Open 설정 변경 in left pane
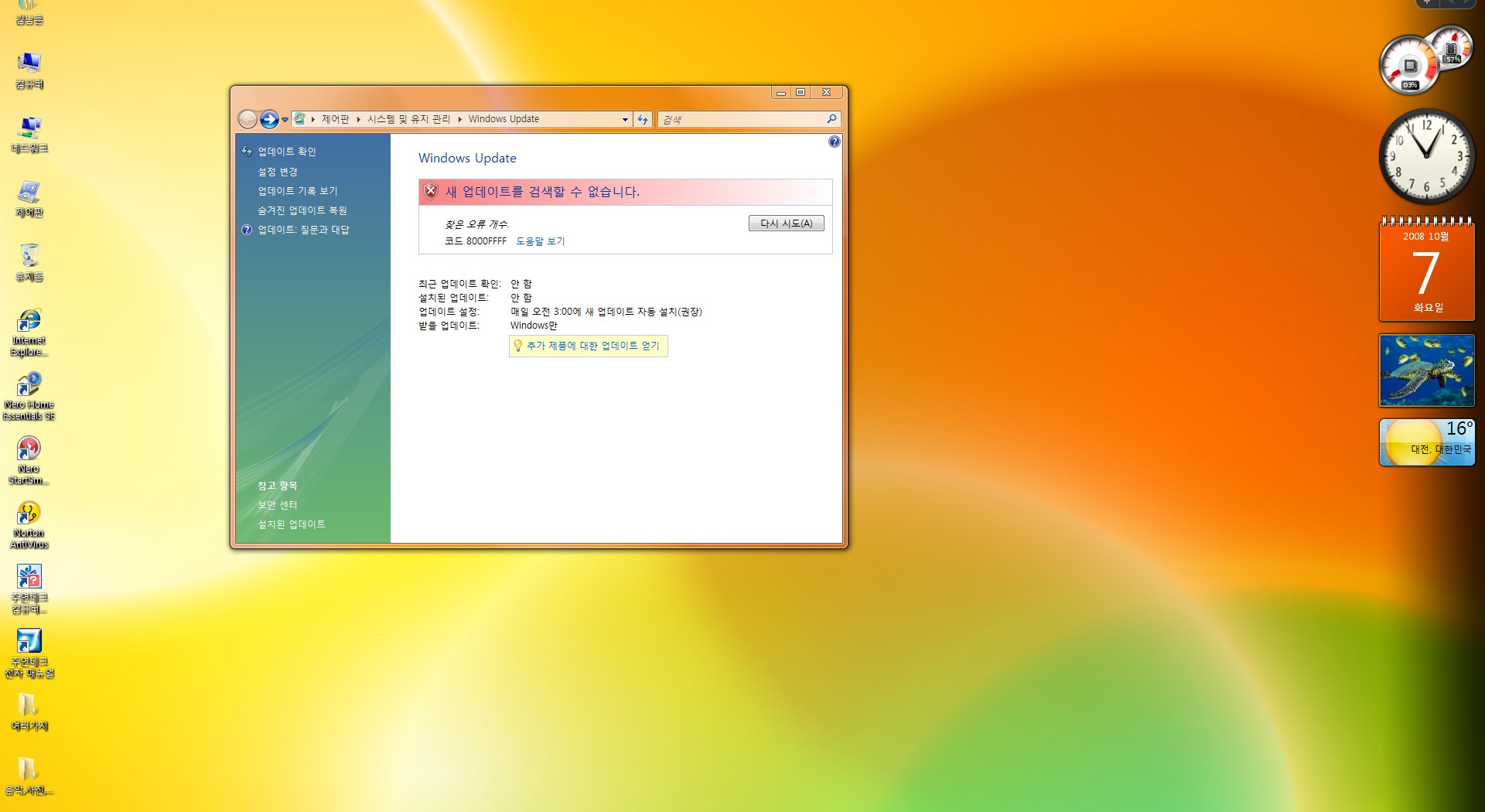This screenshot has width=1485, height=812. point(278,172)
